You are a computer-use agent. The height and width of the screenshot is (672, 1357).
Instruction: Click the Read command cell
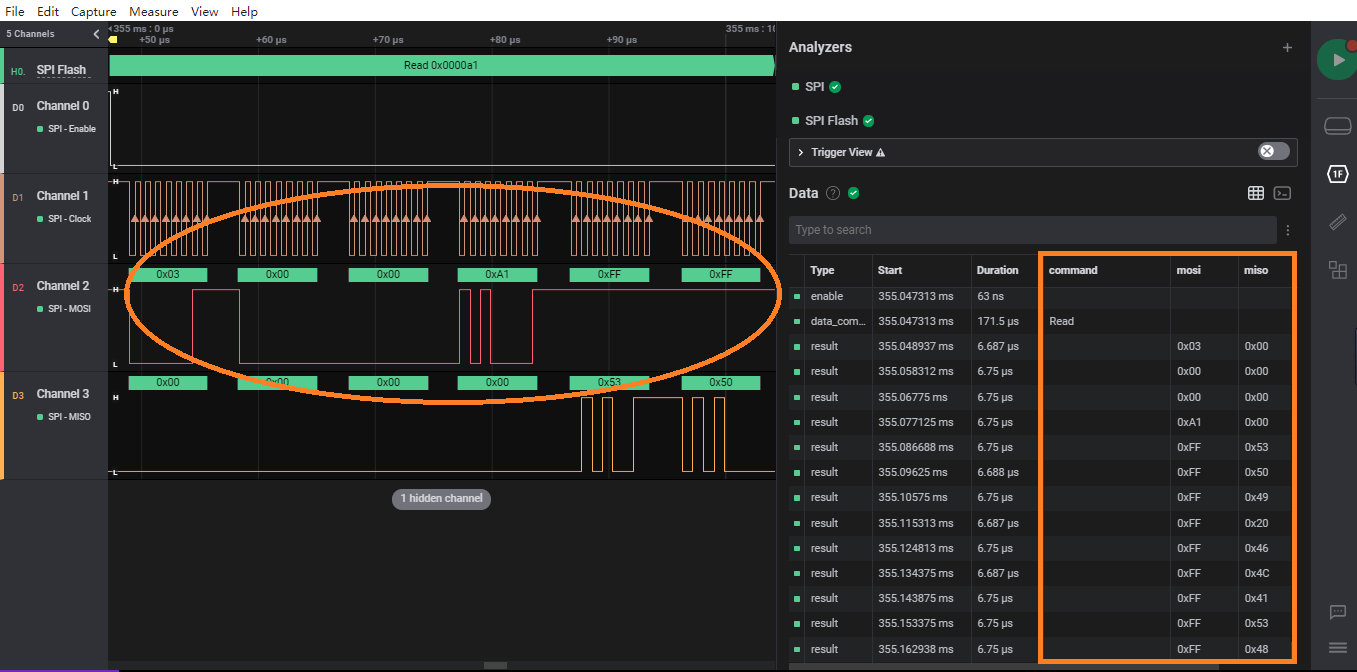click(1062, 321)
